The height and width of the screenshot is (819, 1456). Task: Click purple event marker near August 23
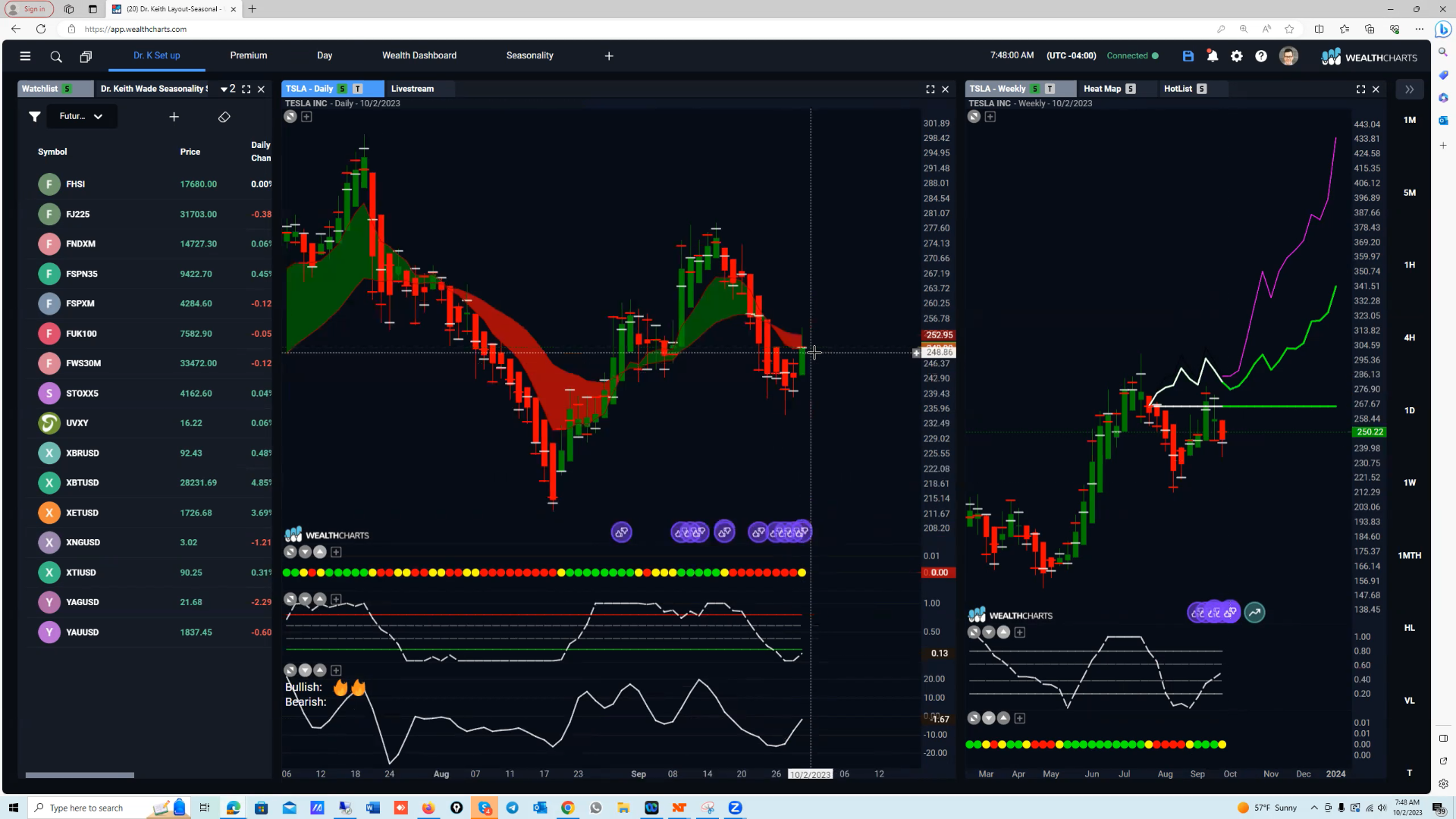622,532
